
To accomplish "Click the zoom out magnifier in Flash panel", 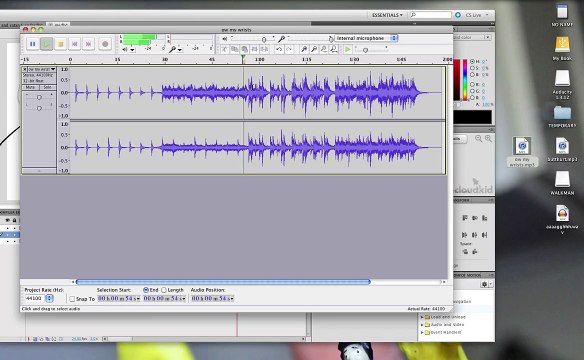I will pos(479,139).
